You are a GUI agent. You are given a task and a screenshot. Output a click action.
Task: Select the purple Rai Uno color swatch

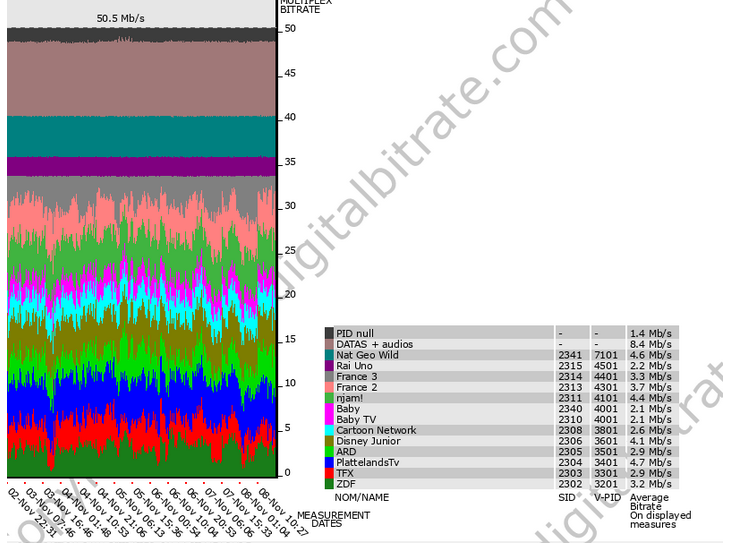(x=329, y=366)
